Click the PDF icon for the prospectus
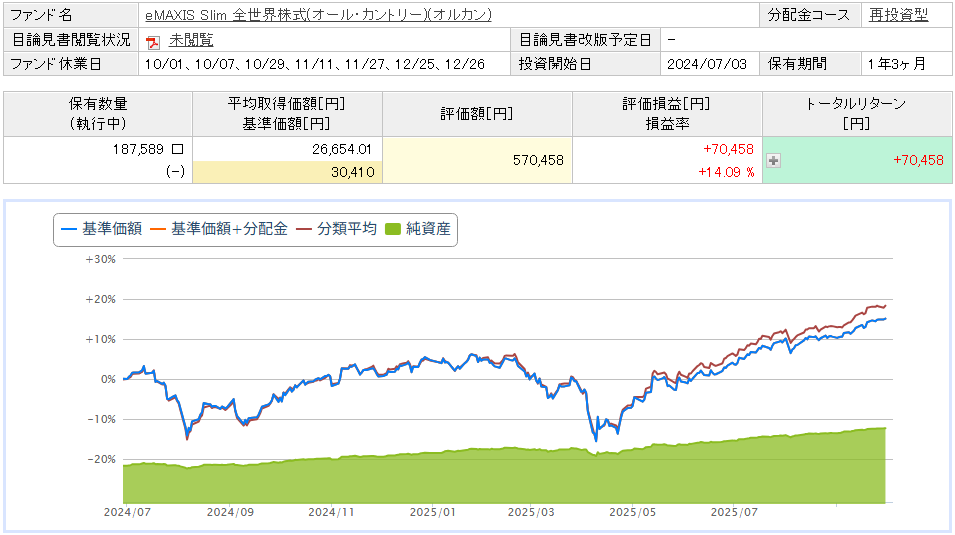 pyautogui.click(x=153, y=41)
